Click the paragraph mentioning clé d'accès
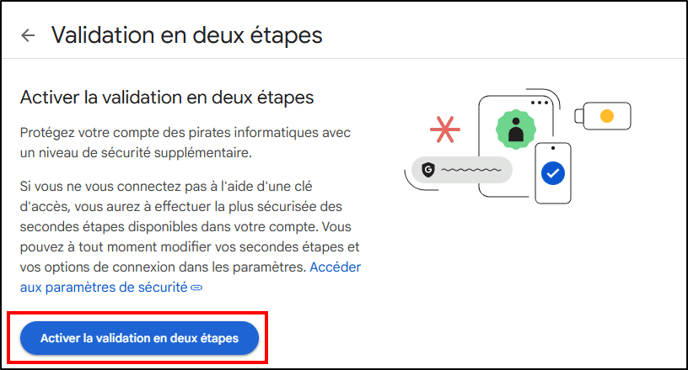The width and height of the screenshot is (688, 370). [190, 237]
